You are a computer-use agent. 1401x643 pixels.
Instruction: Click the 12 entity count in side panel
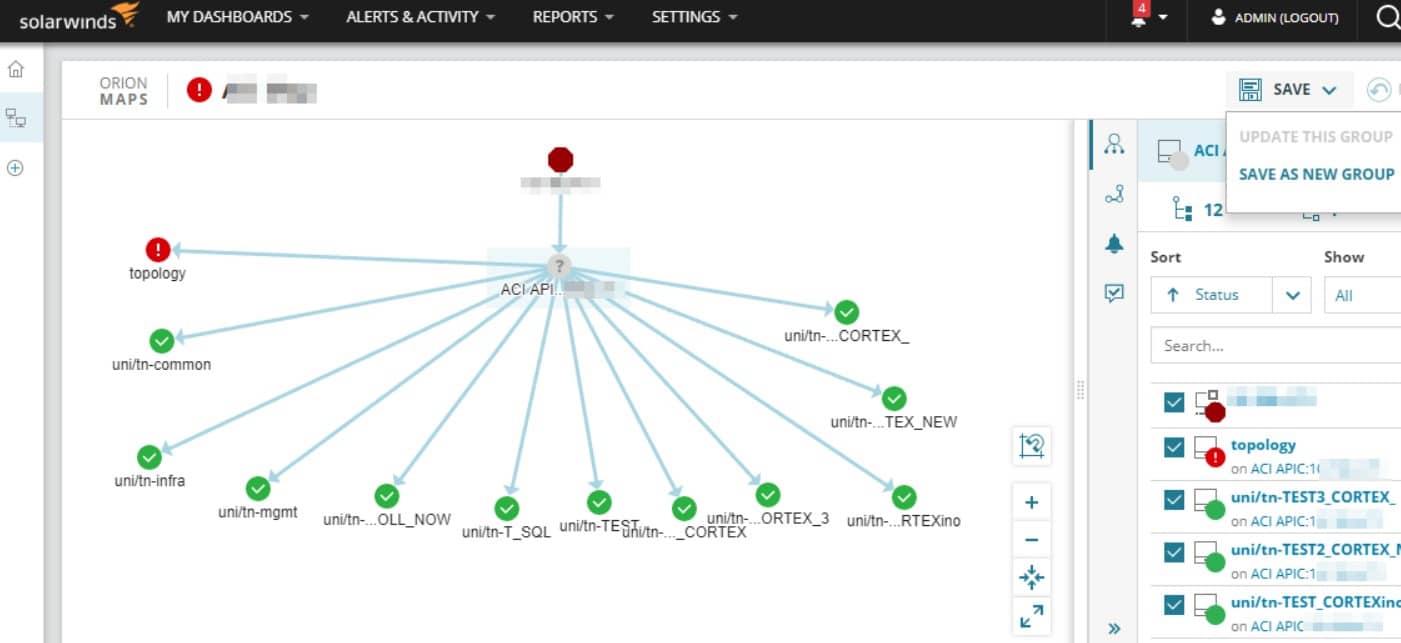(x=1199, y=210)
